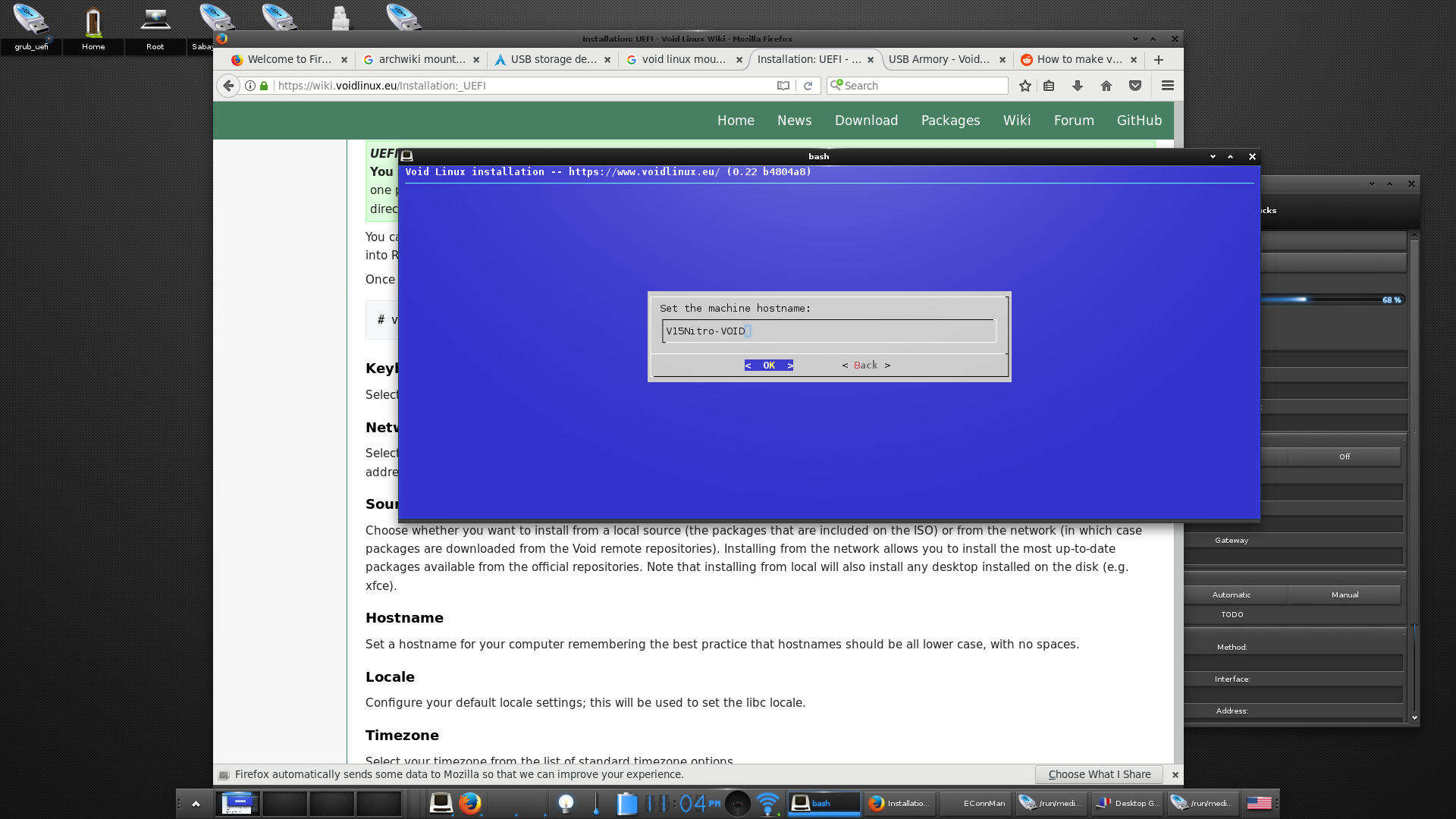1456x819 pixels.
Task: Click the up arrow at shelf's left end
Action: (196, 804)
